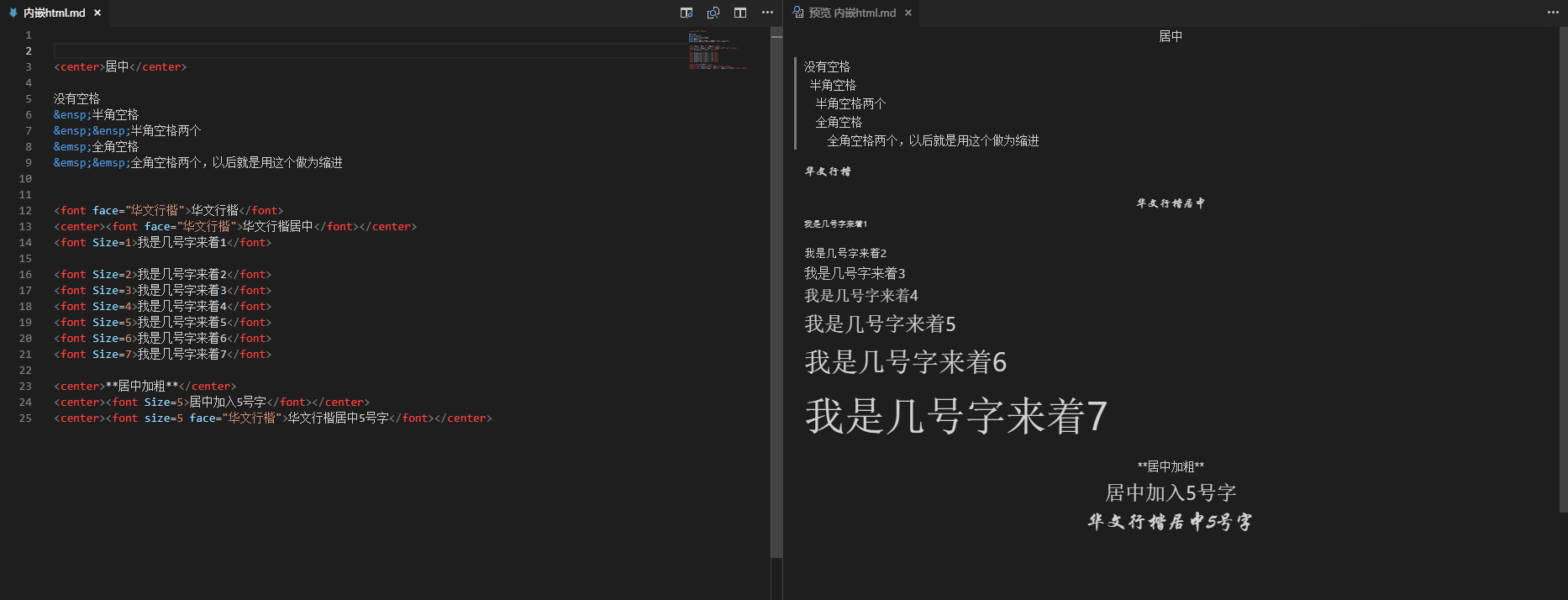Click 半角空格 in the preview
The width and height of the screenshot is (1568, 600).
(x=833, y=85)
